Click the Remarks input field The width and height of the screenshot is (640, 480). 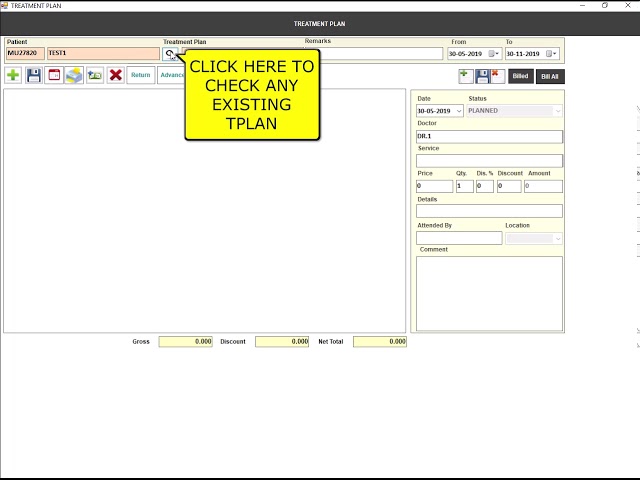[x=380, y=53]
